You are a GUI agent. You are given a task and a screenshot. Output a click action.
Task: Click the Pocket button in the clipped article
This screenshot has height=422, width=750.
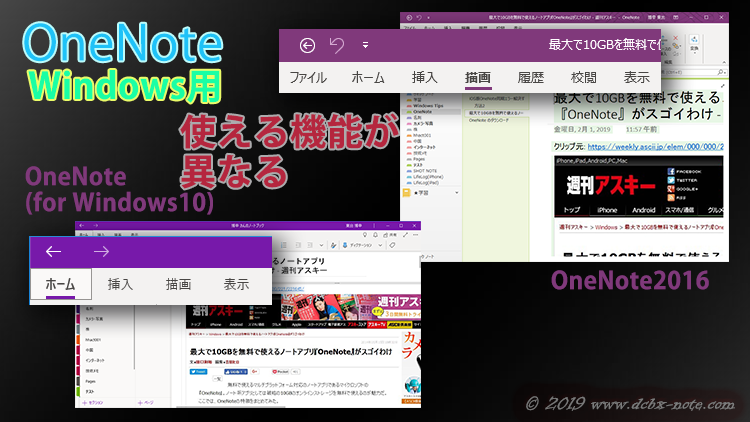tap(280, 371)
